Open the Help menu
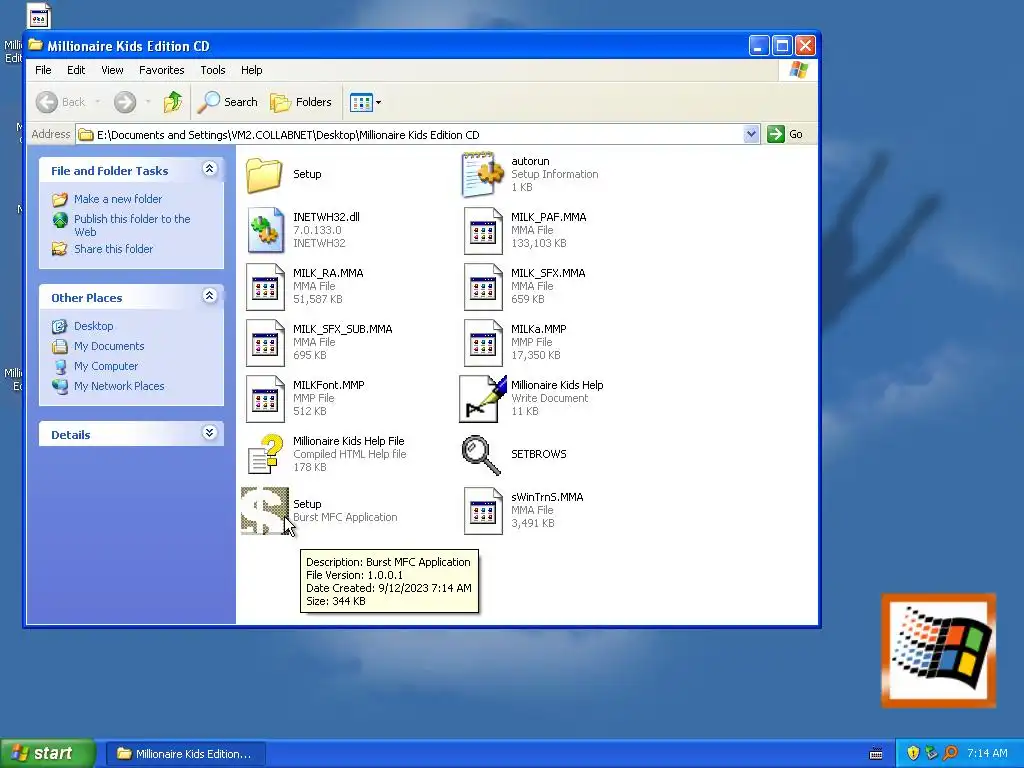1024x768 pixels. [251, 70]
